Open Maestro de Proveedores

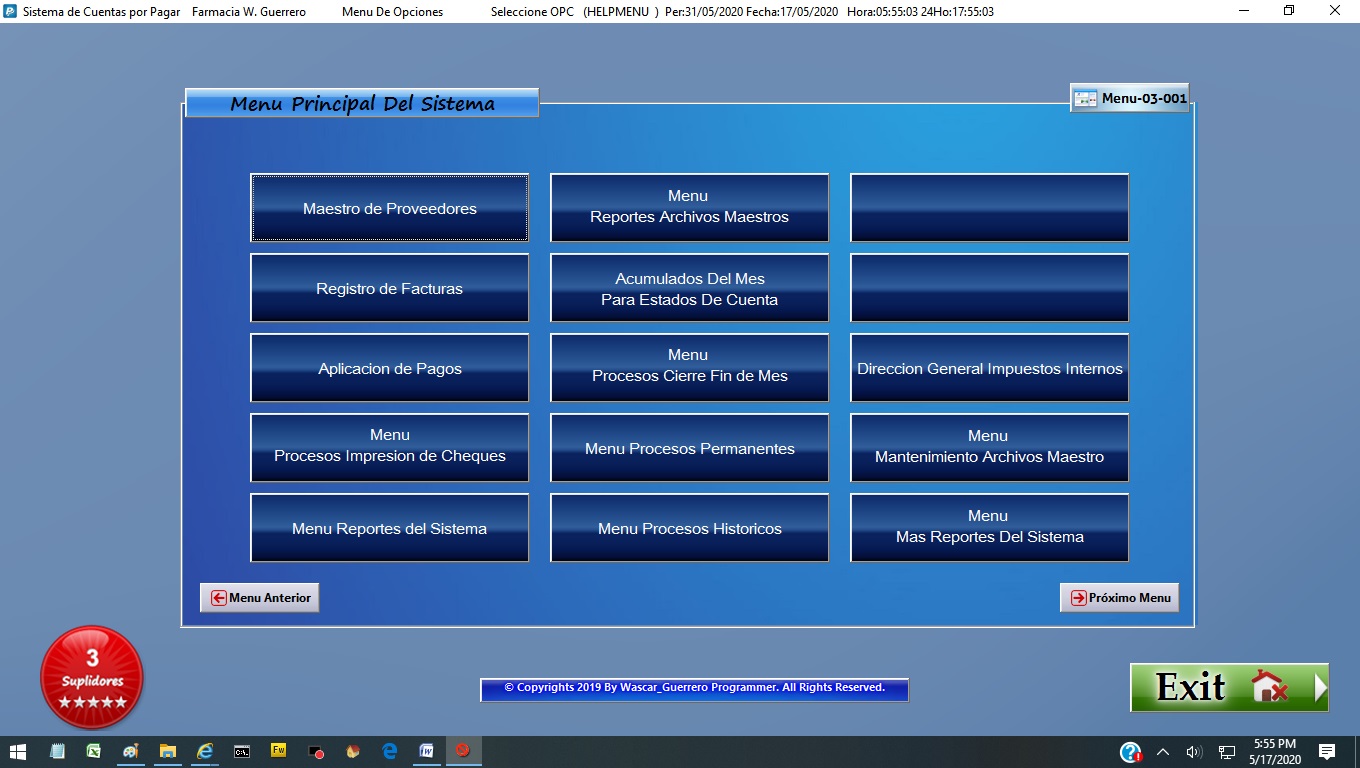(x=389, y=208)
